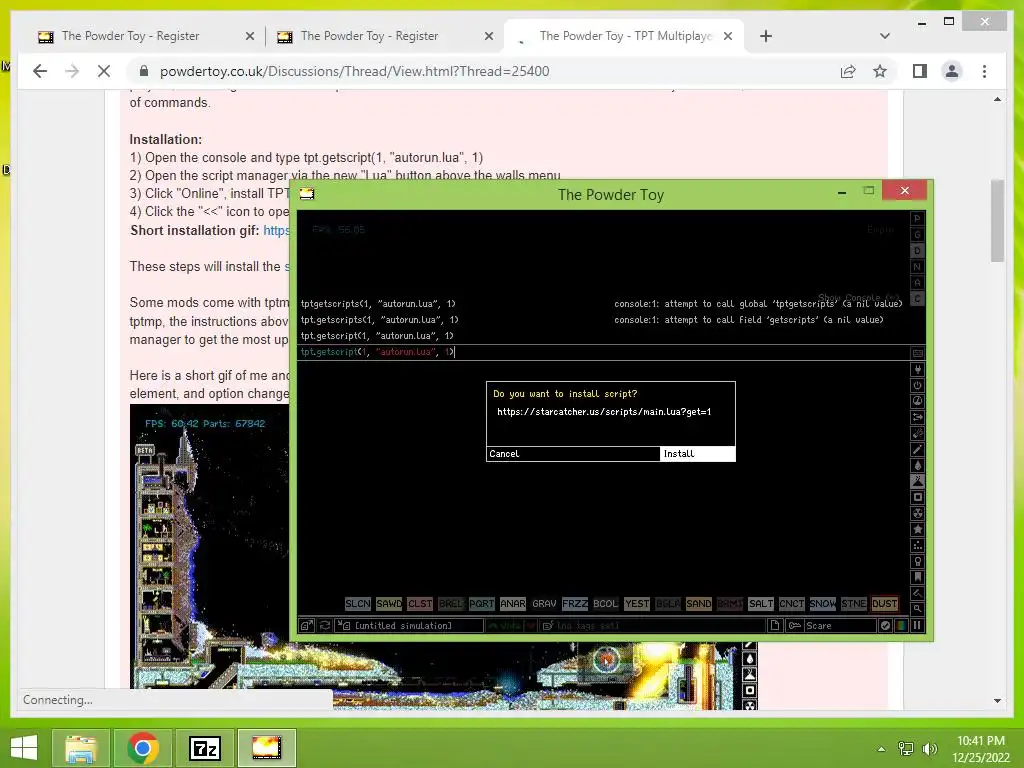Toggle the C mode button

[918, 298]
